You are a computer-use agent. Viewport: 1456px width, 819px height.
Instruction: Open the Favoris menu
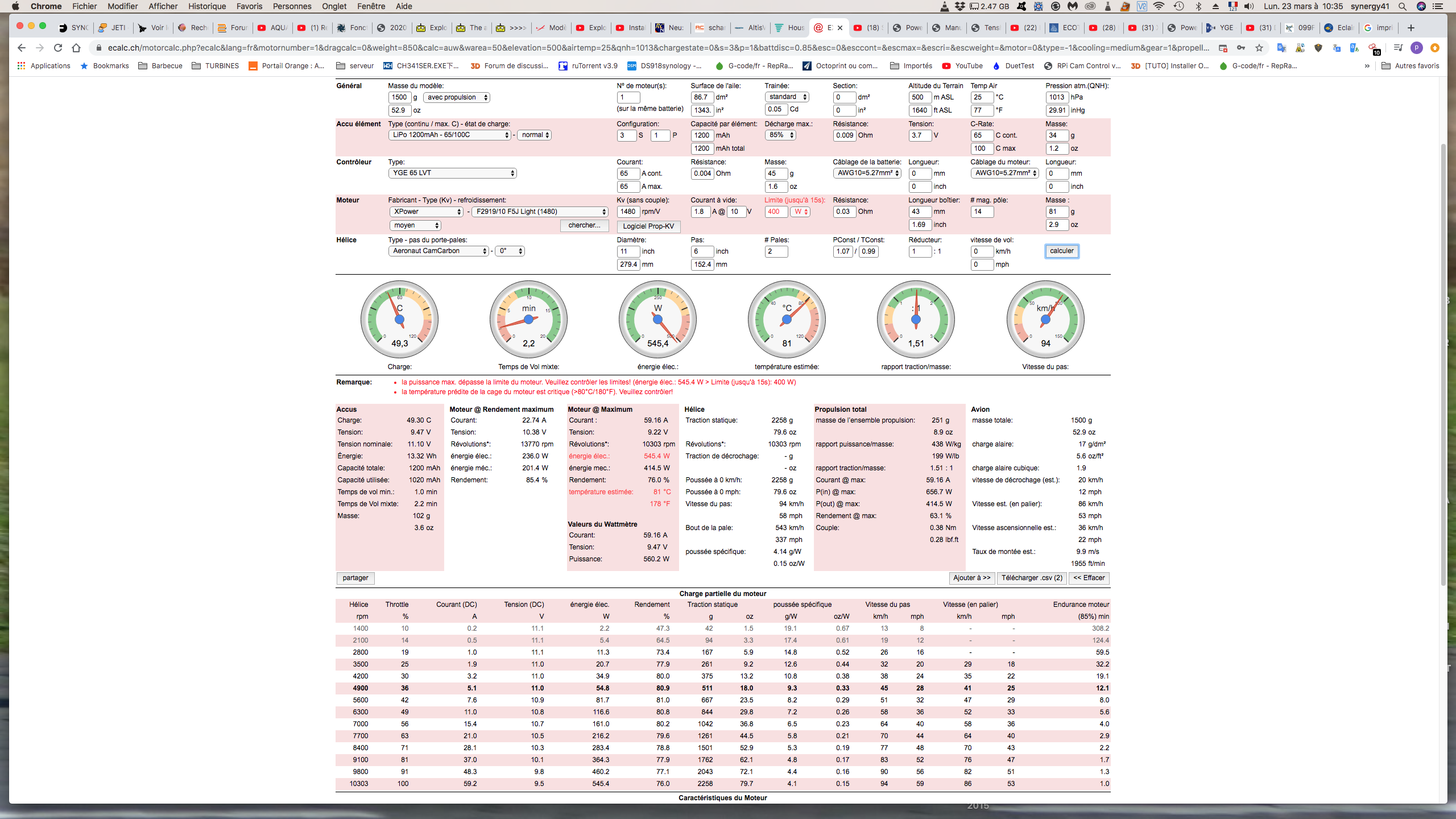click(249, 6)
